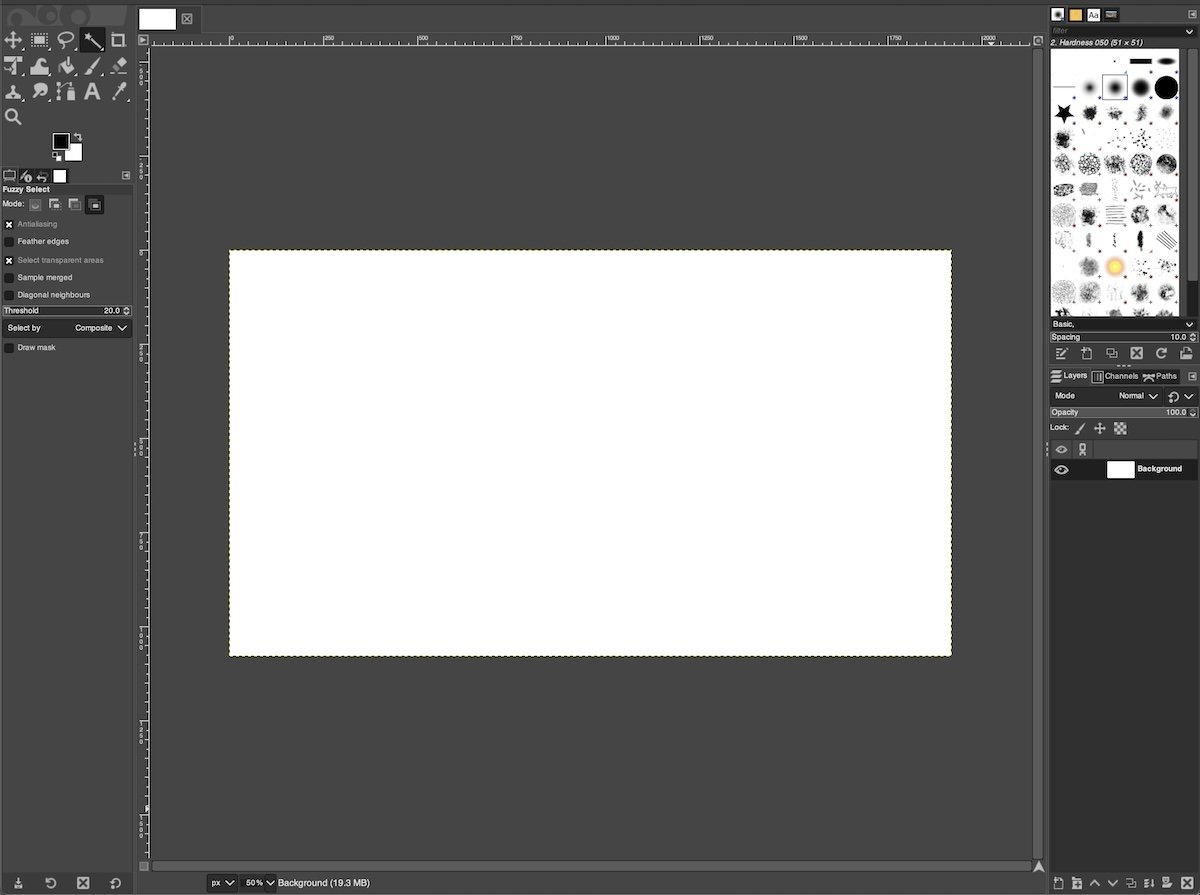Select the Eraser tool
The image size is (1200, 895).
117,66
